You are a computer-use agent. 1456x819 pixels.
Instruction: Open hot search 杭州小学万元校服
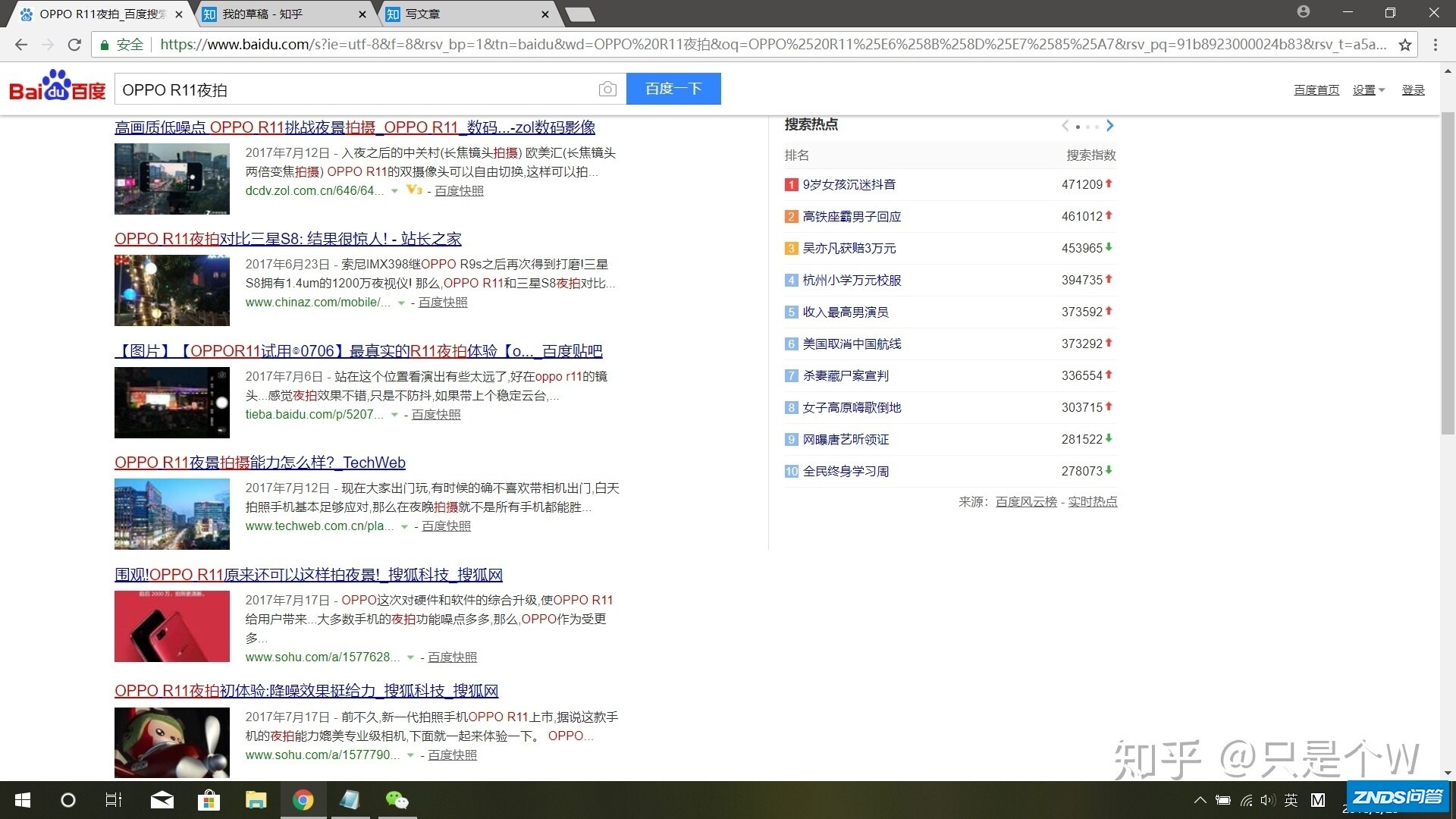[x=852, y=281]
